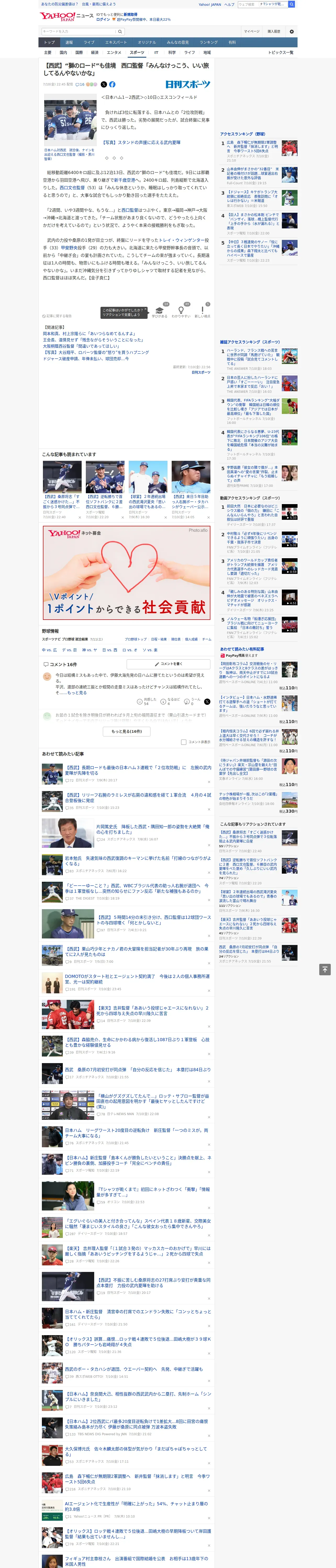Open the 国際 category
Screen dimensions: 336x1568
coord(79,53)
